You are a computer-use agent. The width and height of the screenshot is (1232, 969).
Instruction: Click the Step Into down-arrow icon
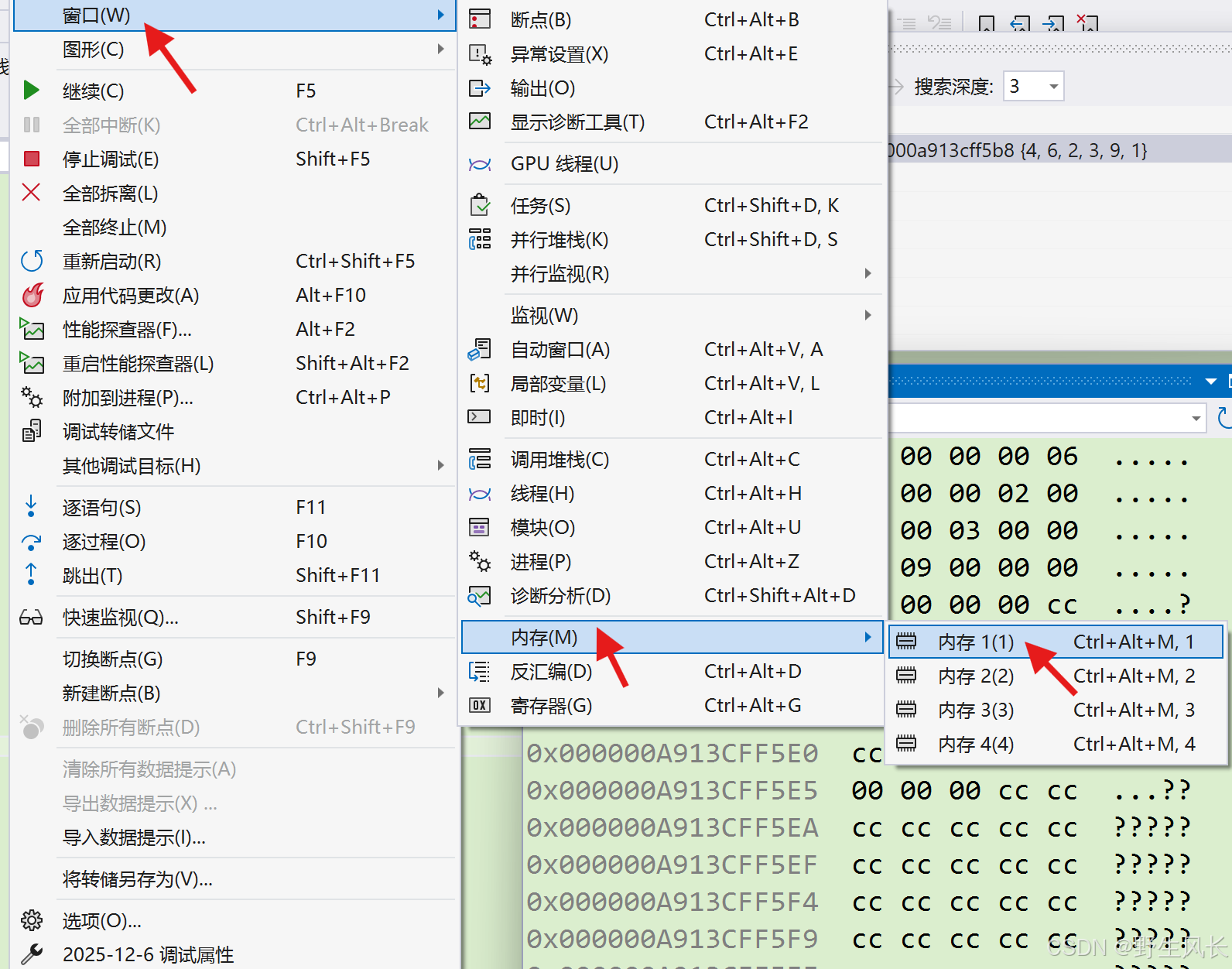(31, 506)
